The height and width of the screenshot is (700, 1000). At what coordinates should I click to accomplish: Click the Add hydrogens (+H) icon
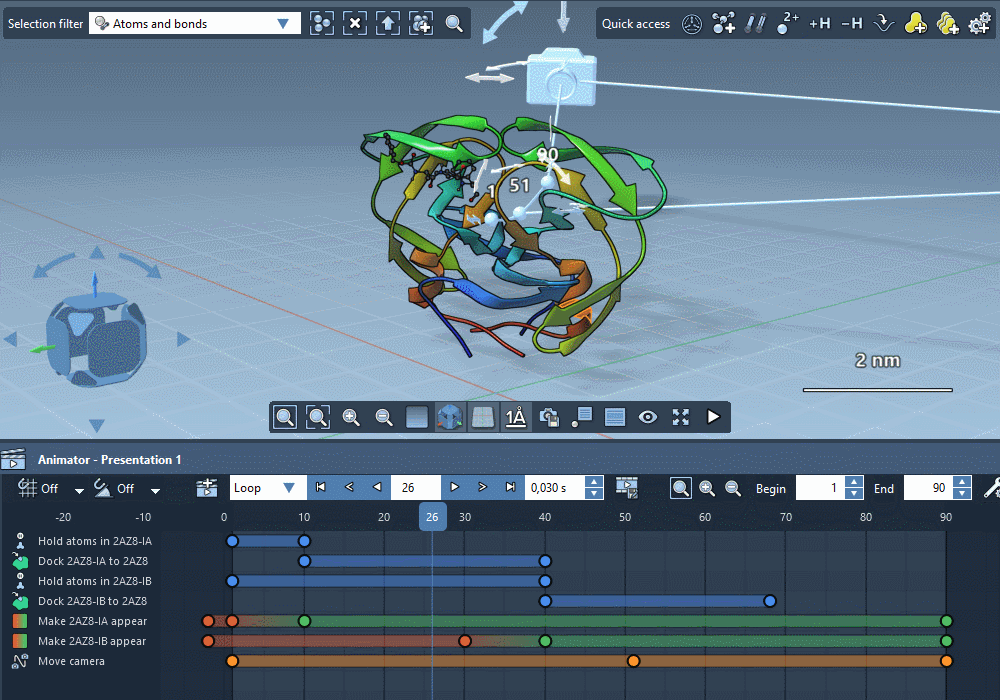[820, 23]
